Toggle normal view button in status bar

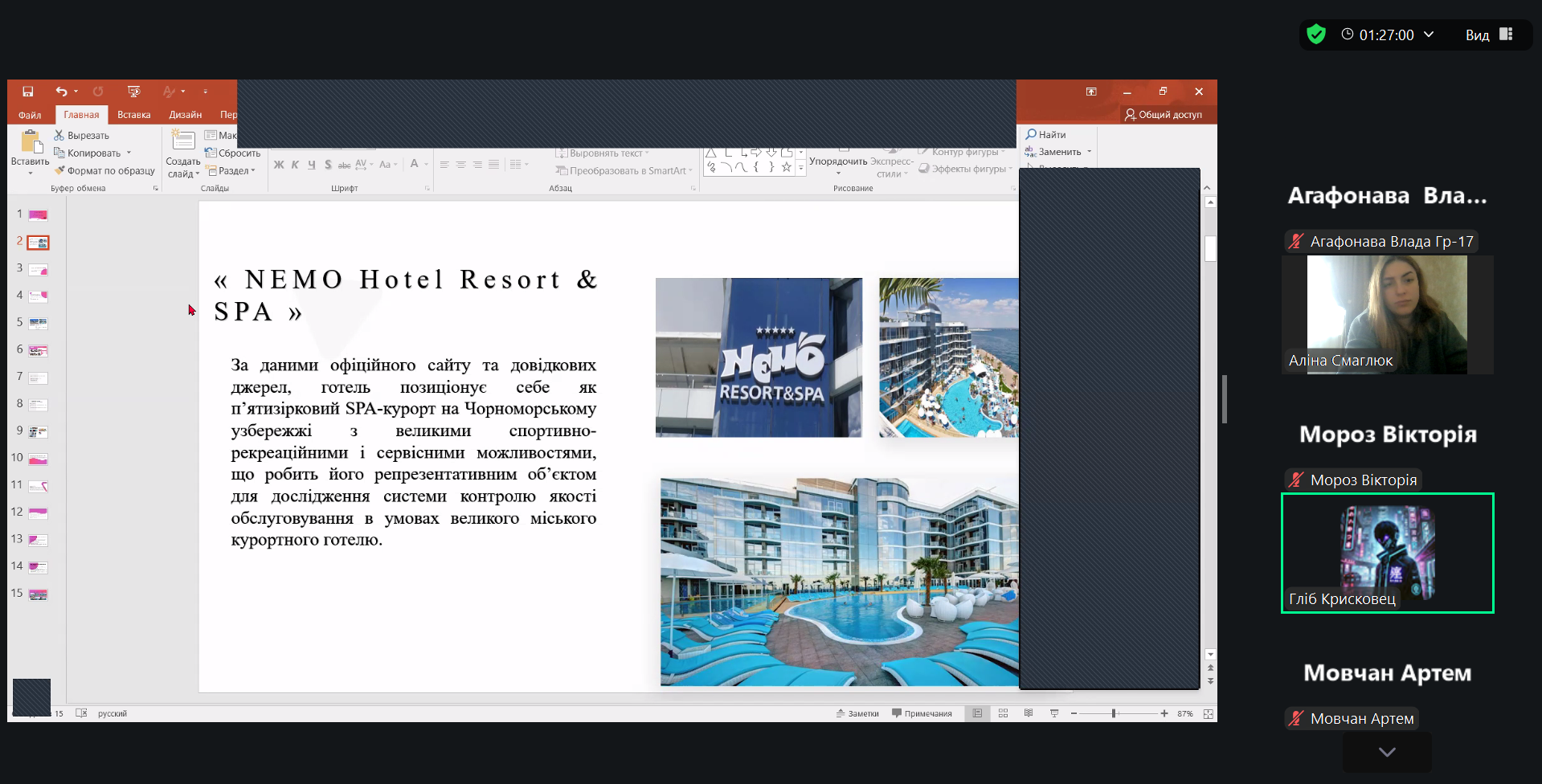[977, 713]
